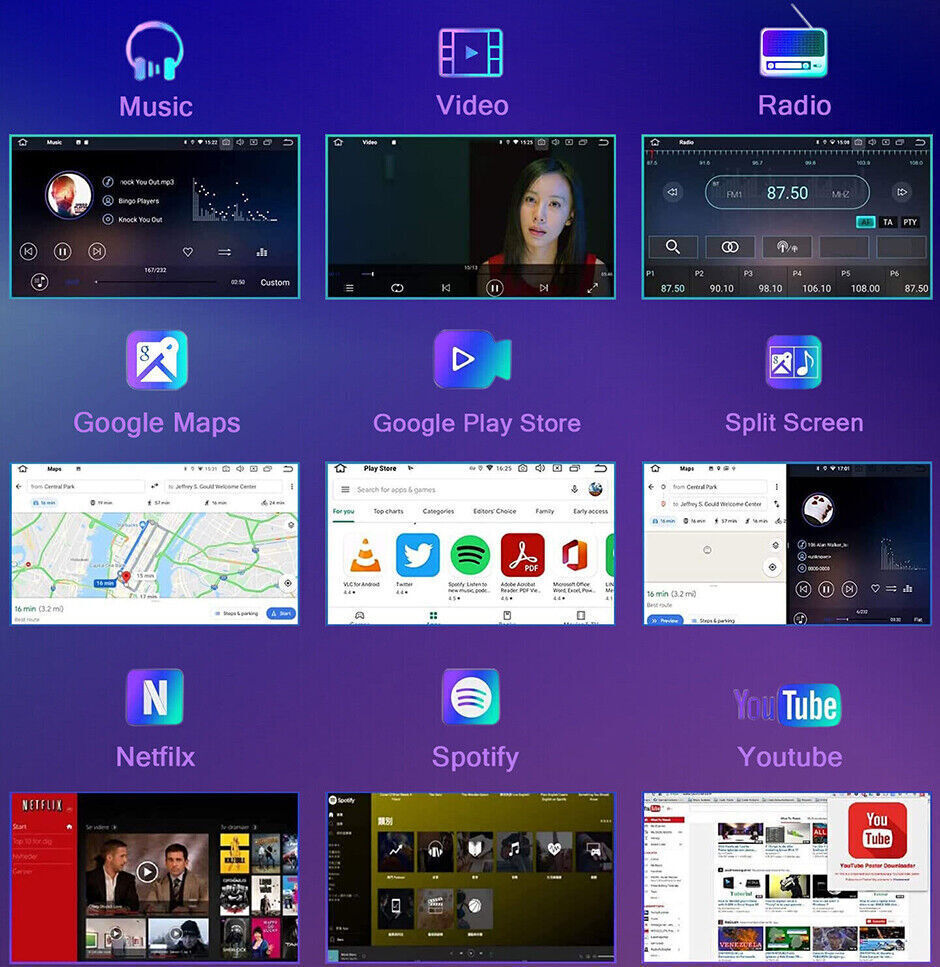Click the Music player progress slider
Image resolution: width=940 pixels, height=967 pixels.
pos(156,282)
